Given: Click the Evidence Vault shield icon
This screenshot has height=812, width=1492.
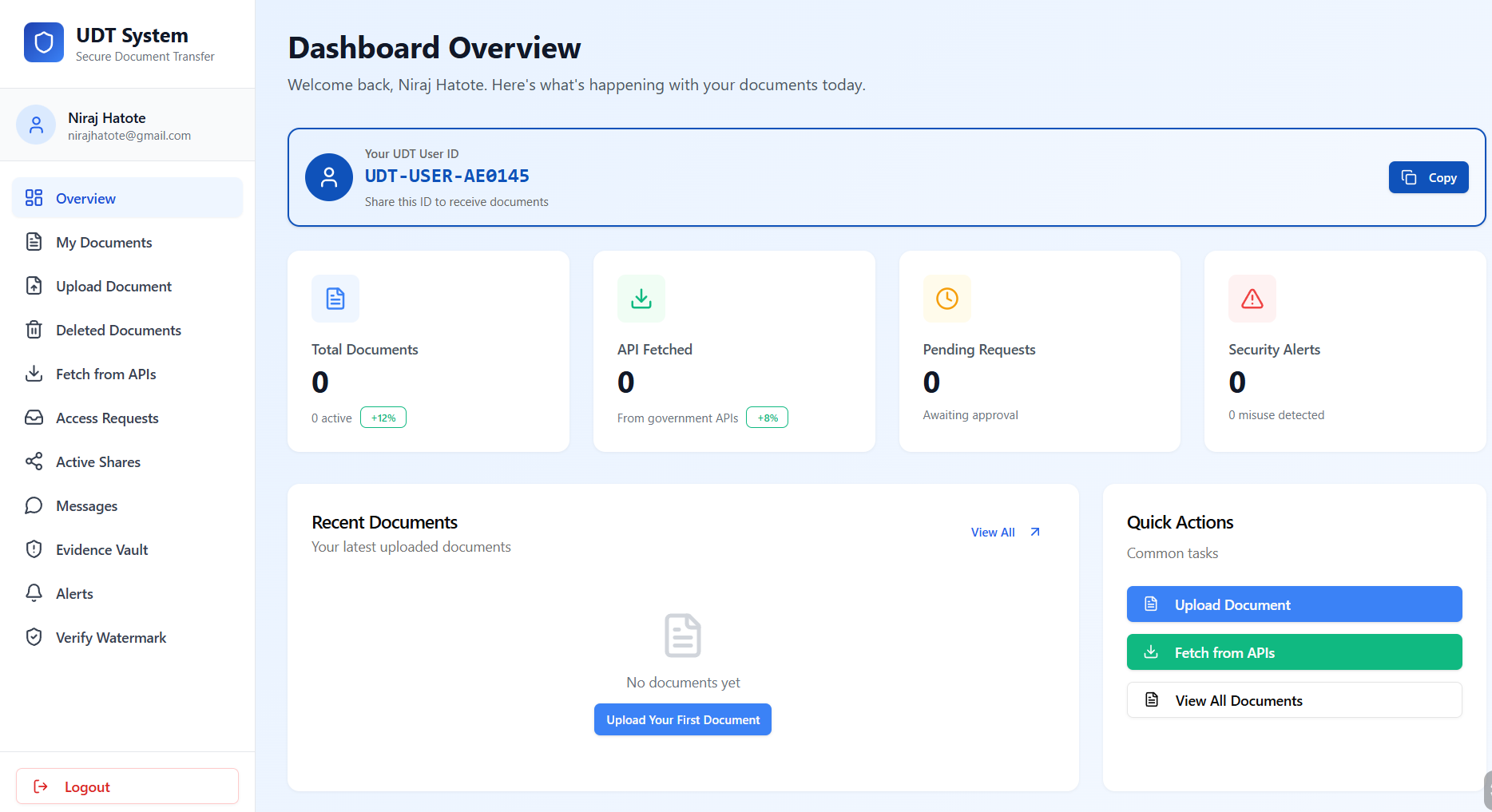Looking at the screenshot, I should [34, 549].
